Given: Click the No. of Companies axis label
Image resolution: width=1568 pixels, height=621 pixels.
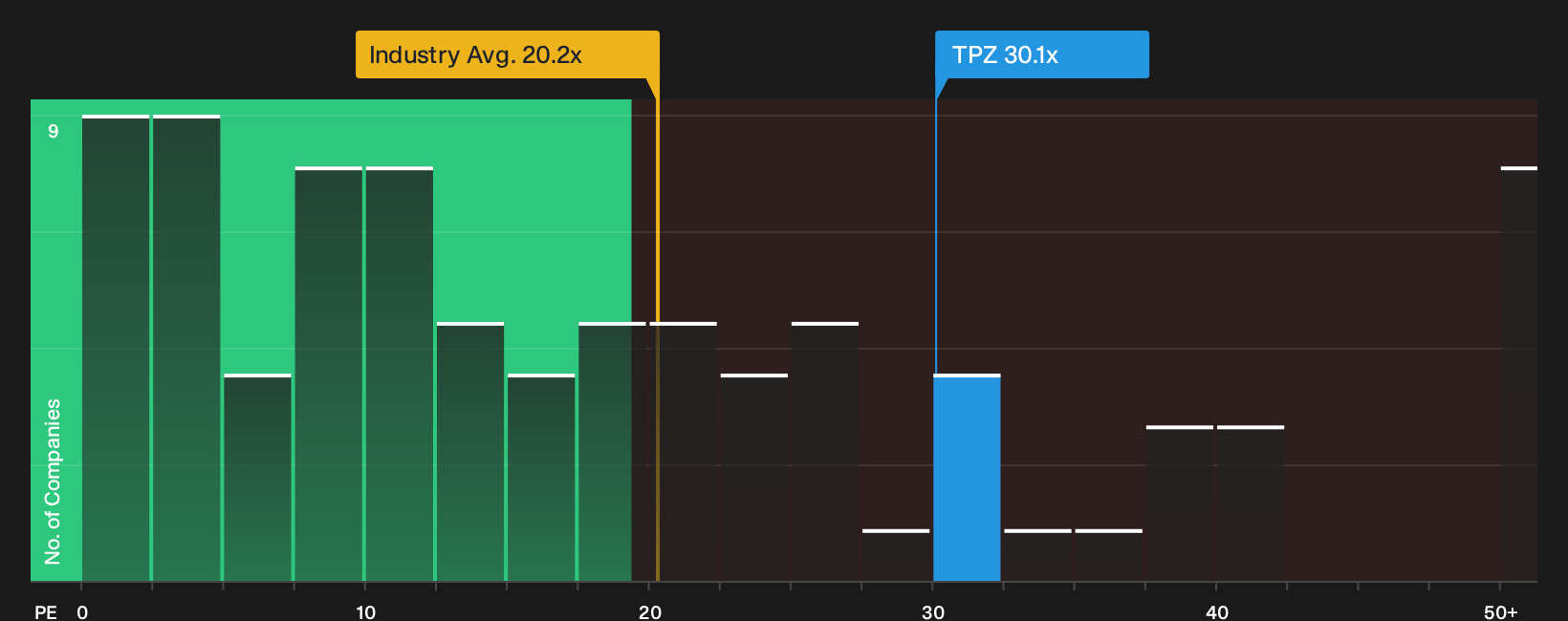Looking at the screenshot, I should click(53, 482).
